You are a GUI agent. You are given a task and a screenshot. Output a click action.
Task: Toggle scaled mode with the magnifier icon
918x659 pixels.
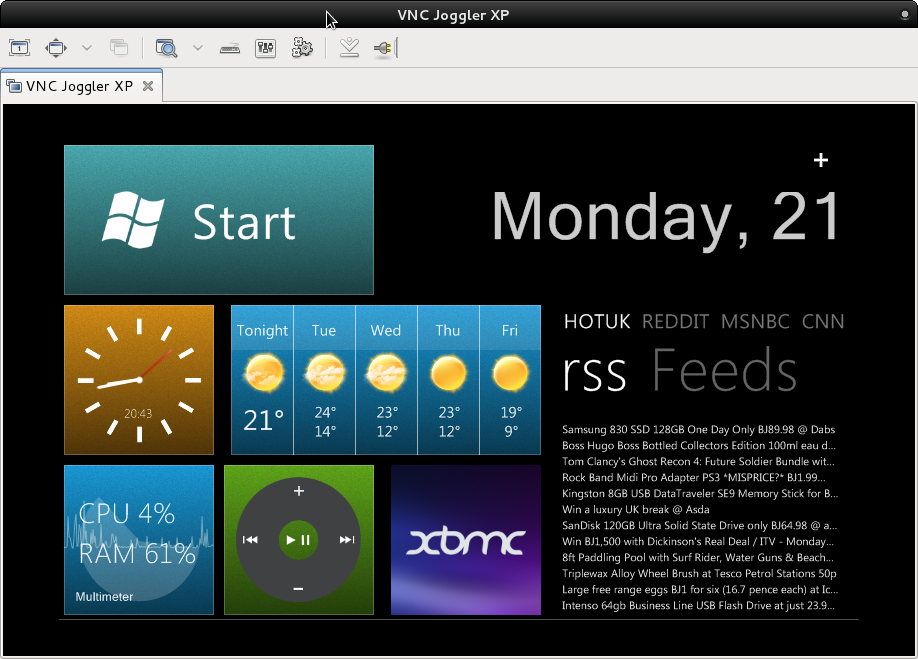[166, 48]
